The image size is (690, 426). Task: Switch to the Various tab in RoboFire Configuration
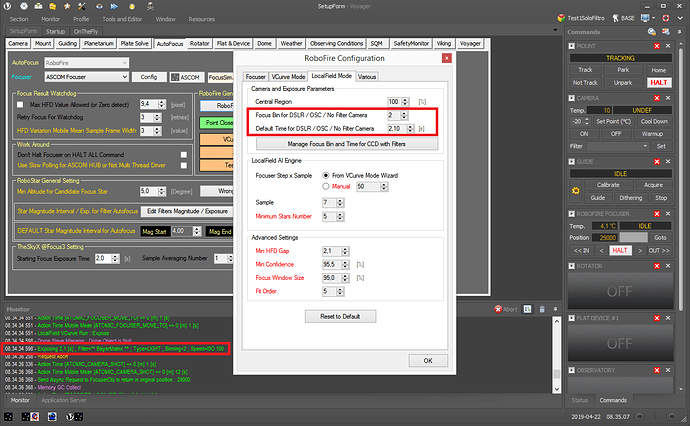pyautogui.click(x=367, y=77)
